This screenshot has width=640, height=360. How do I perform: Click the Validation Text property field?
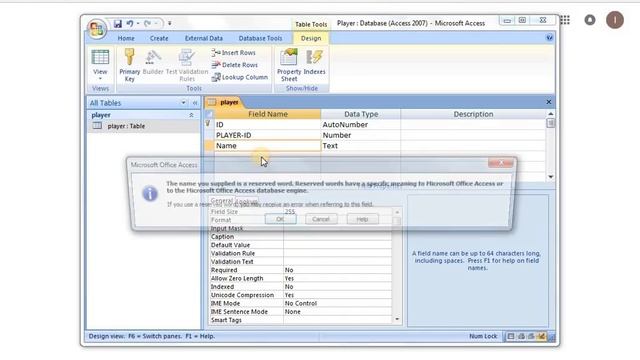coord(338,262)
